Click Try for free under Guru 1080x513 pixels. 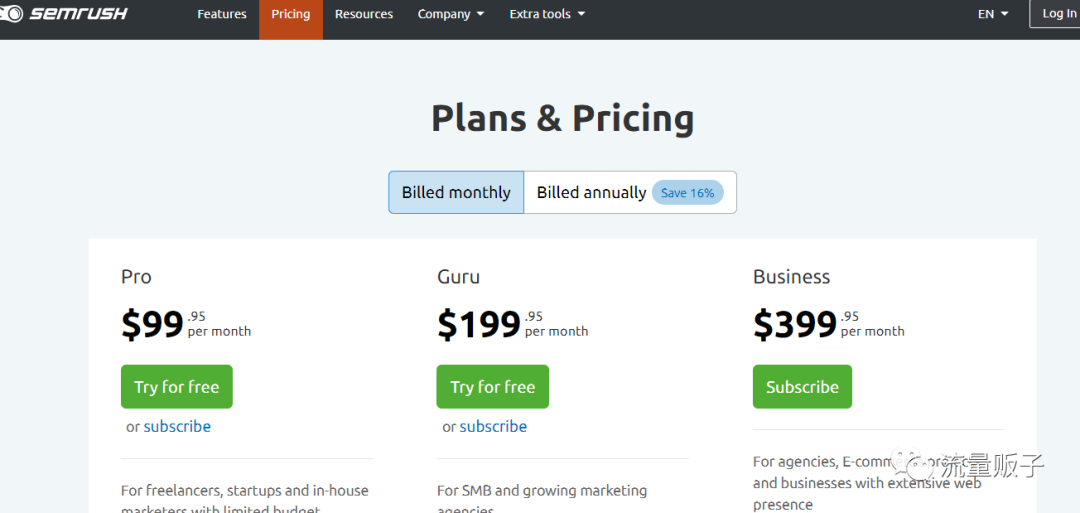click(492, 387)
